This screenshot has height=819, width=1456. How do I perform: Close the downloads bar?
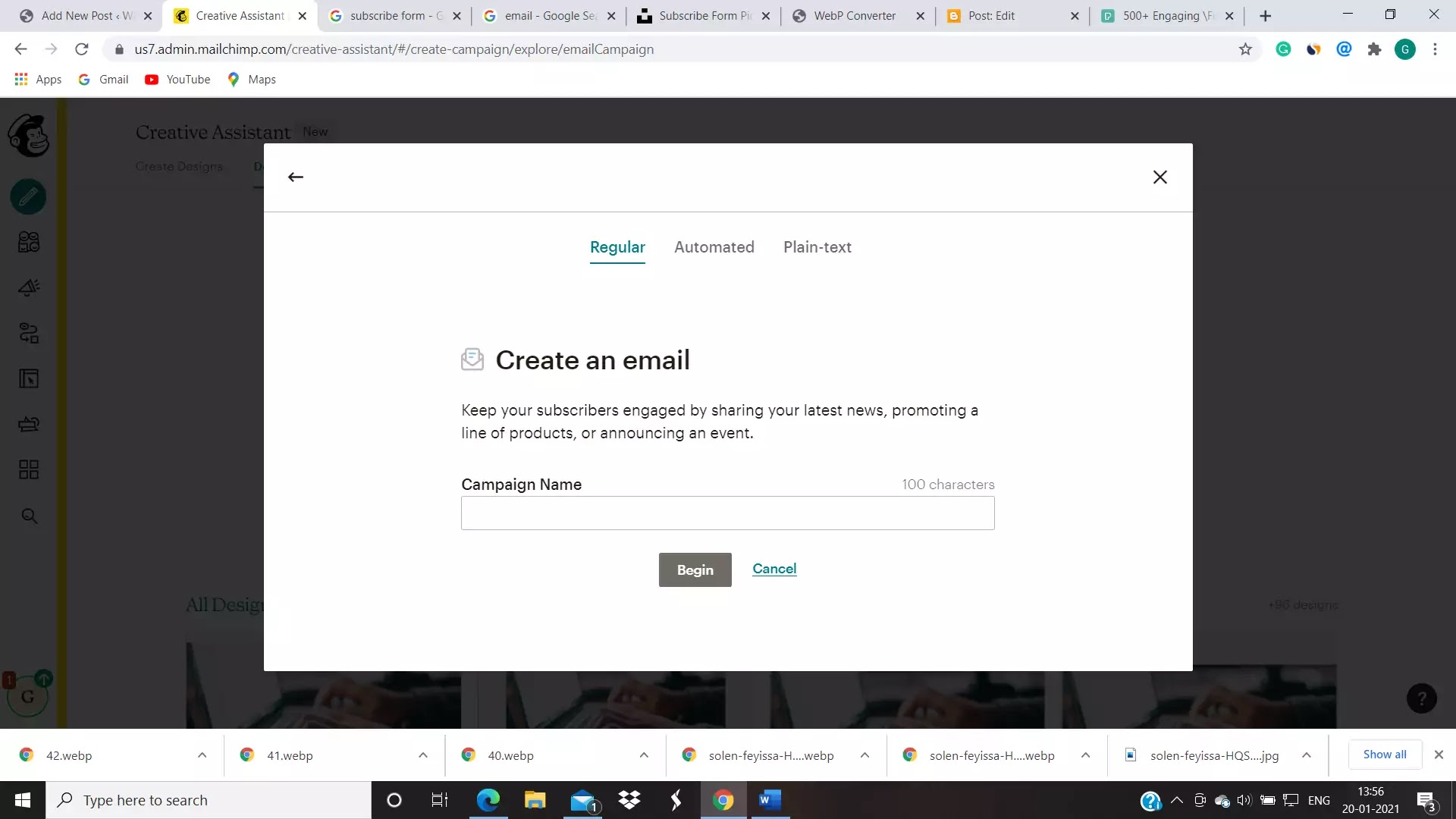[x=1439, y=755]
